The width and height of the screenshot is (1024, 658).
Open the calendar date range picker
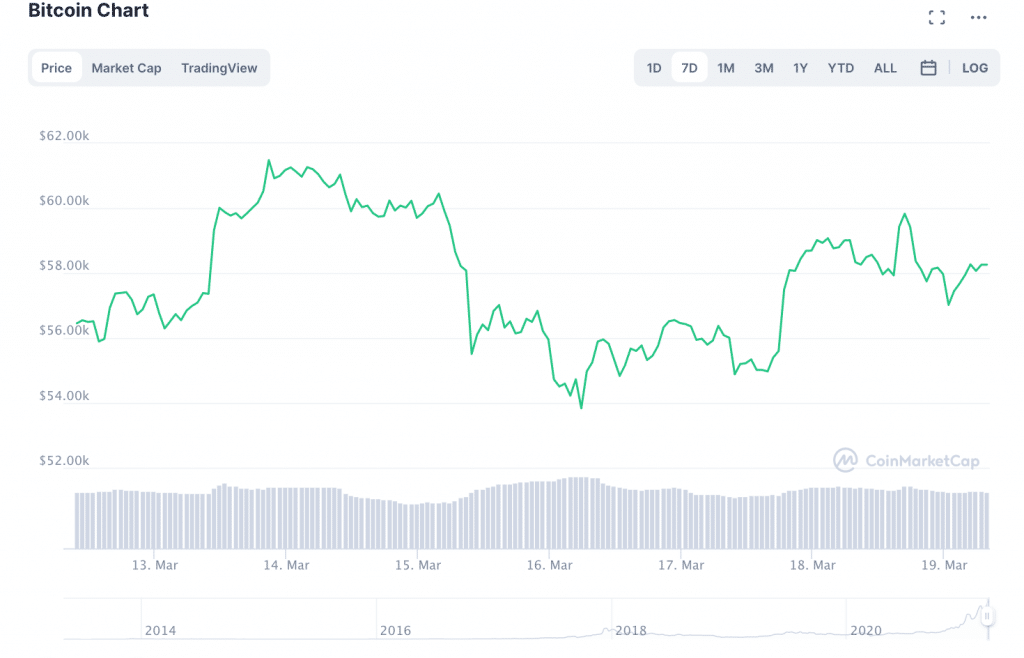pyautogui.click(x=928, y=68)
